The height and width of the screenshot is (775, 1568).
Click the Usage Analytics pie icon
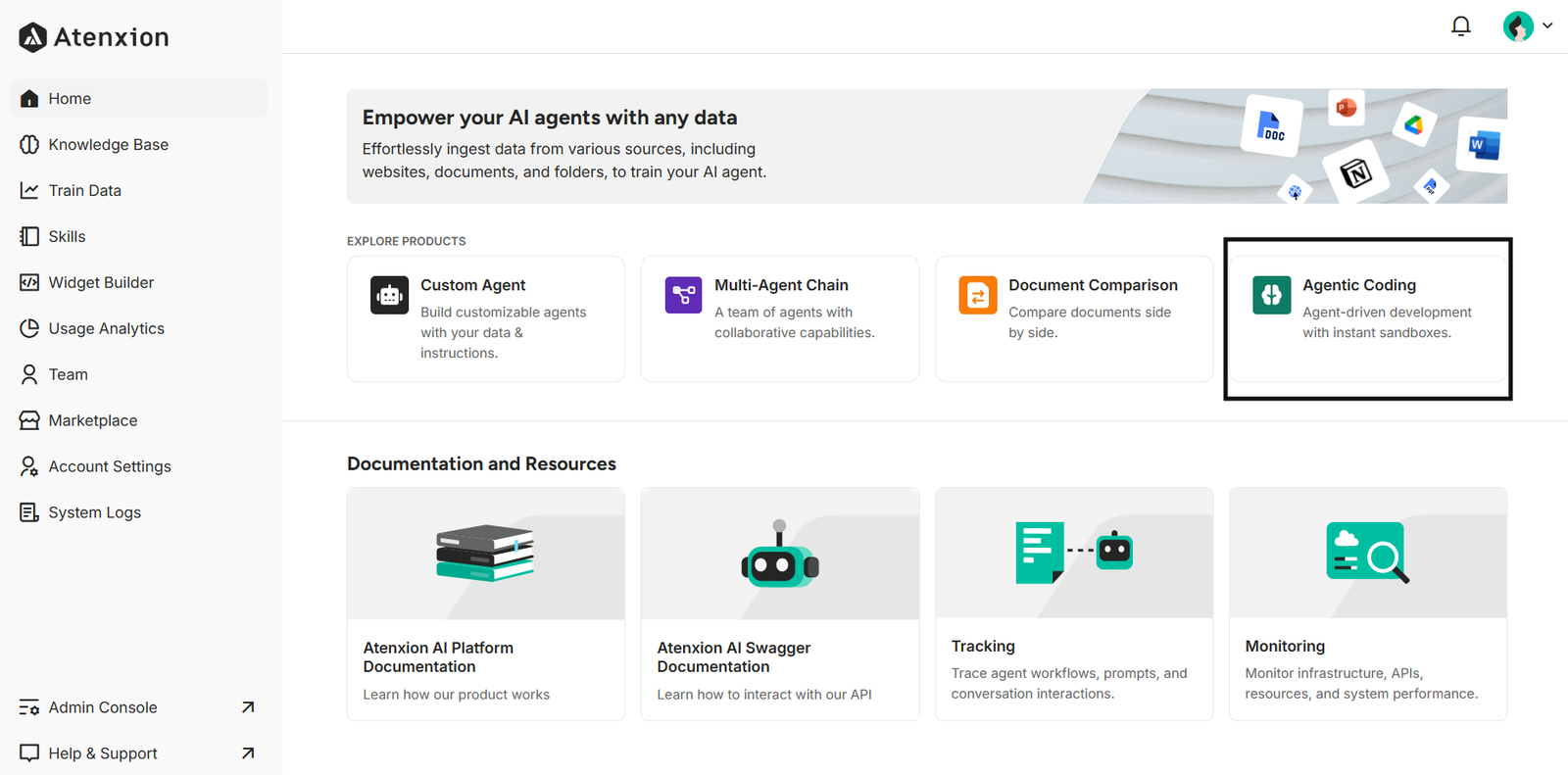coord(29,328)
